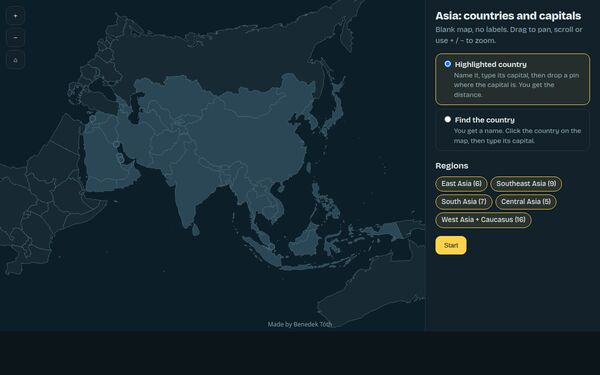Click the zoom out minus icon
Image resolution: width=600 pixels, height=375 pixels.
(15, 38)
